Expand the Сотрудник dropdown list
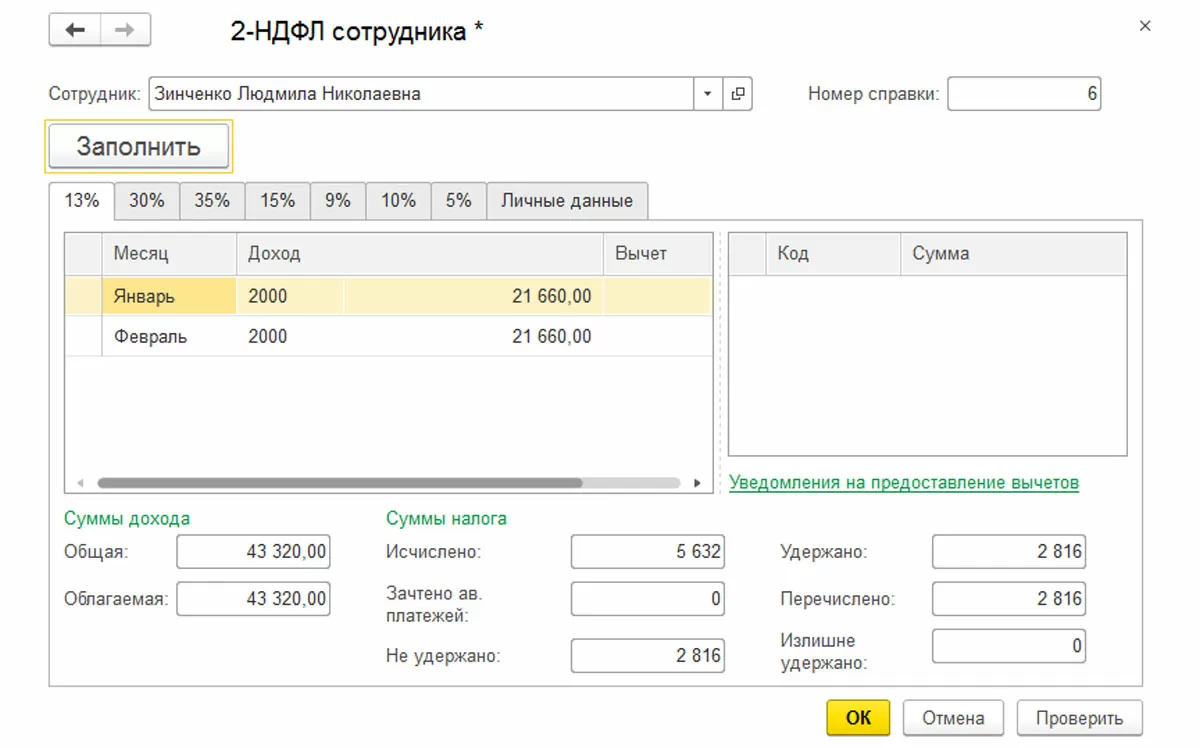Viewport: 1200px width, 748px height. 708,94
